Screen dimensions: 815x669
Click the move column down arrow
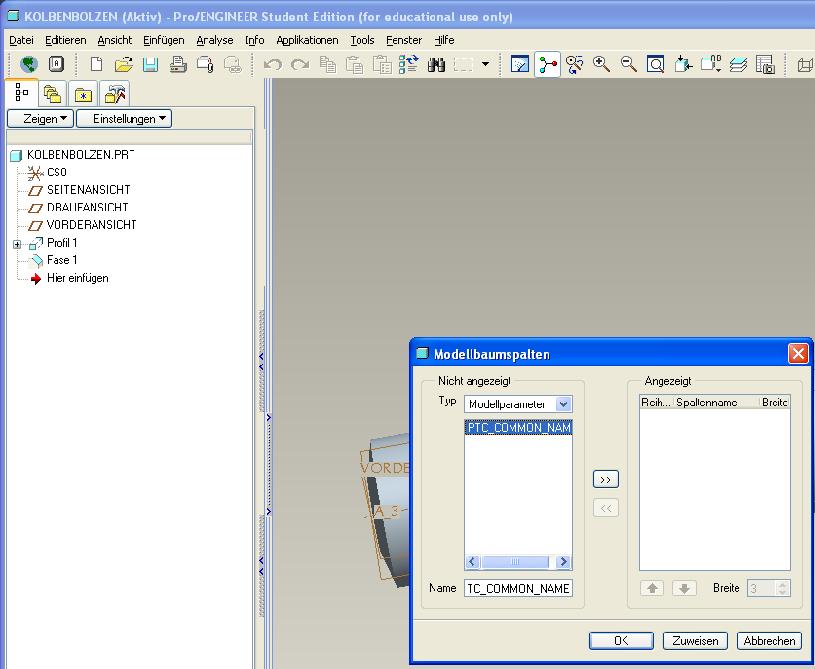tap(684, 588)
